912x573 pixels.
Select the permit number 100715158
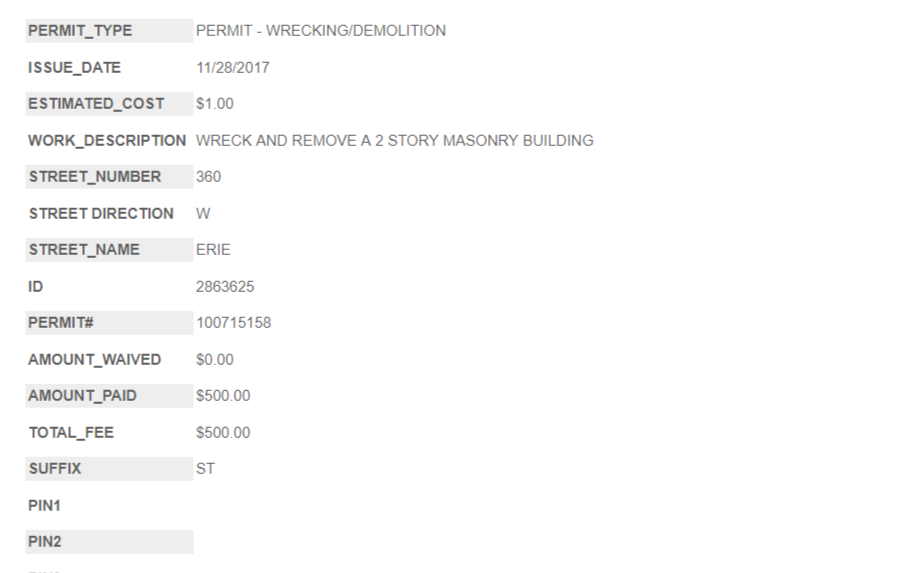pos(234,323)
